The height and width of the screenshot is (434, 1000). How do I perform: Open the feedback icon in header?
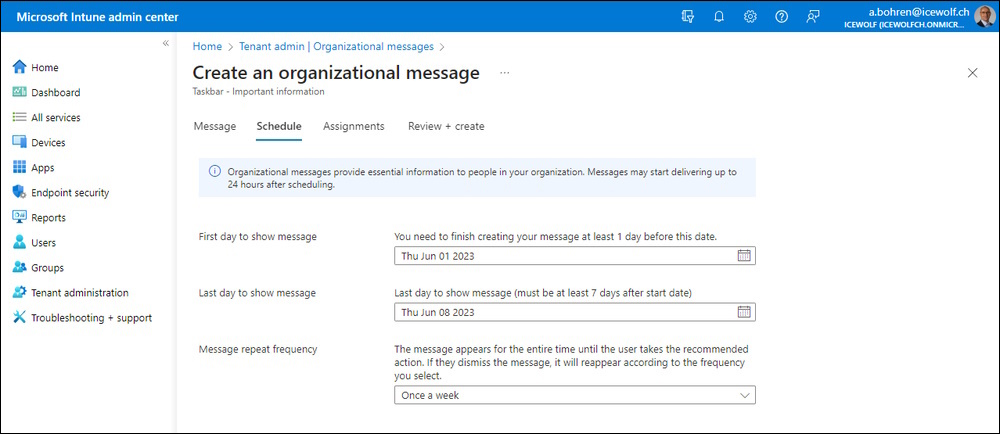[812, 17]
